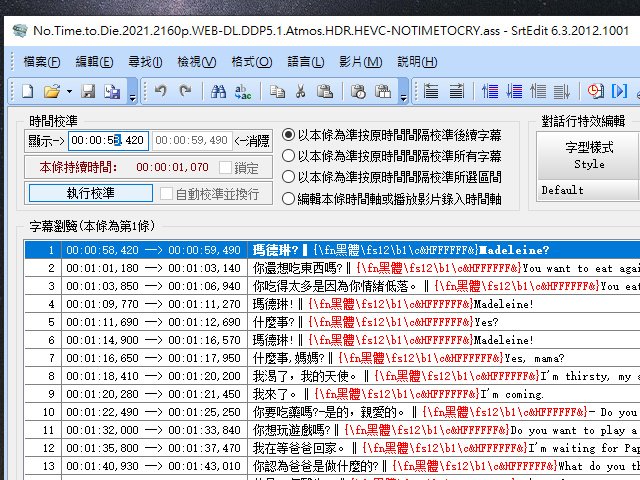Screen dimensions: 640x480
Task: Click the SrtEdit app icon in title bar
Action: coord(19,30)
